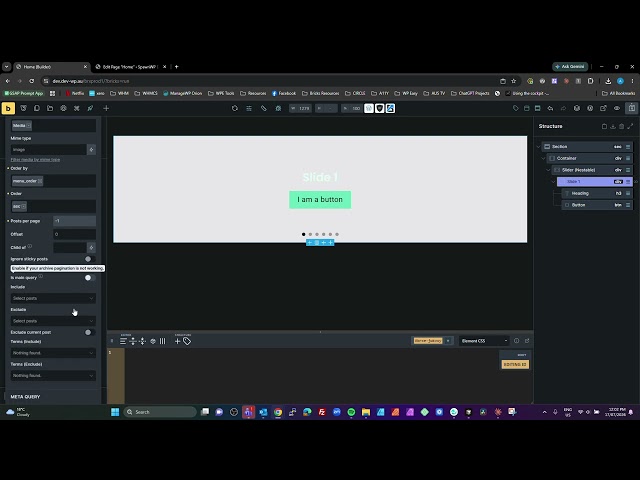The height and width of the screenshot is (480, 640).
Task: Select the white-background breakpoint icon beside the 100 field
Action: [369, 108]
